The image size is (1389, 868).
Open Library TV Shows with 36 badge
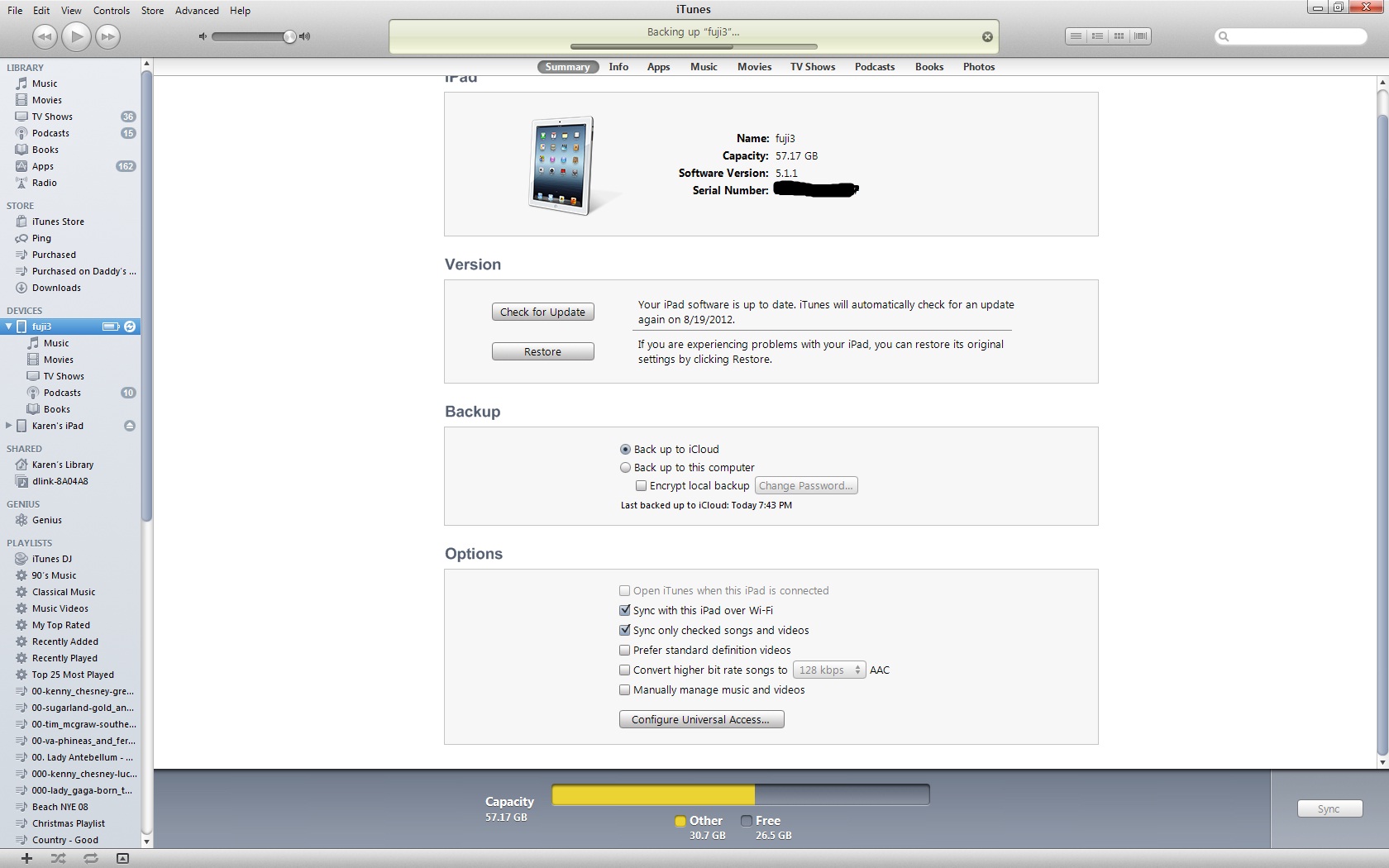(70, 117)
